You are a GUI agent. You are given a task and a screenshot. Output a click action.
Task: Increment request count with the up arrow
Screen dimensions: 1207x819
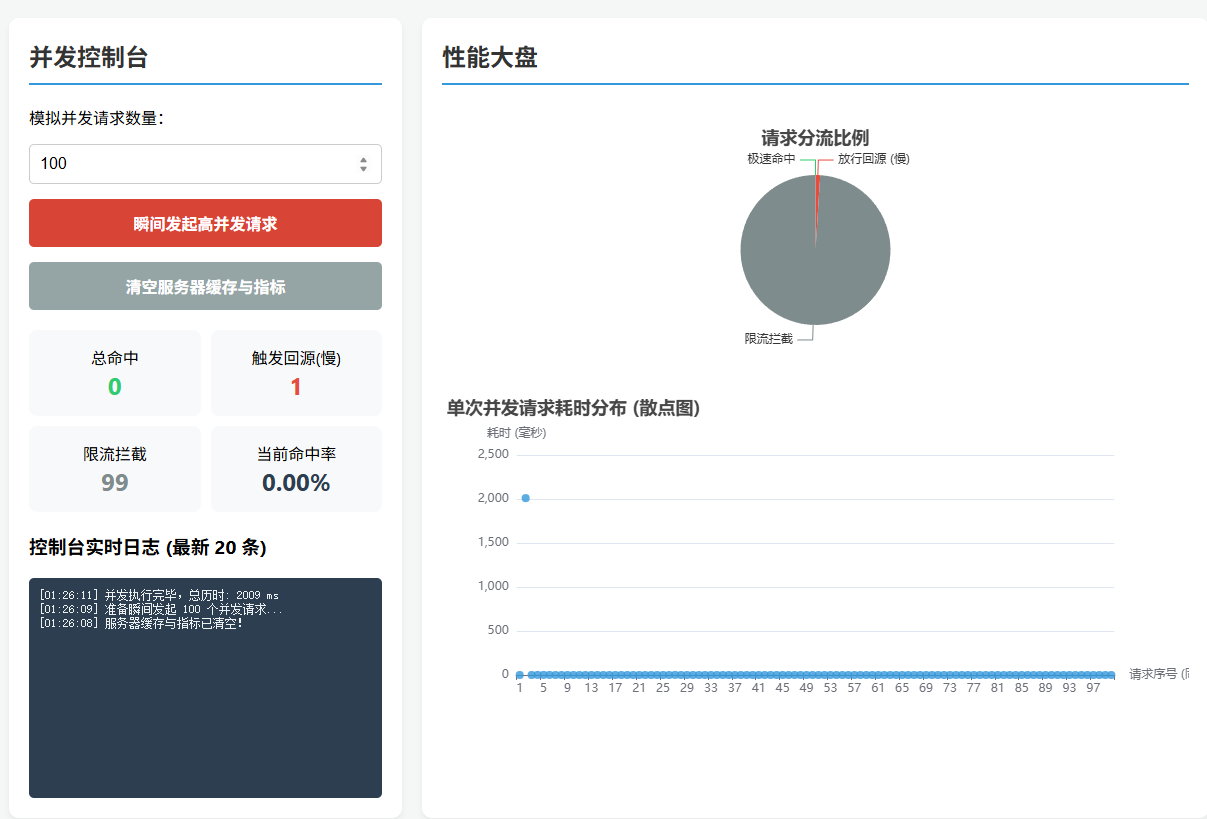pyautogui.click(x=363, y=159)
